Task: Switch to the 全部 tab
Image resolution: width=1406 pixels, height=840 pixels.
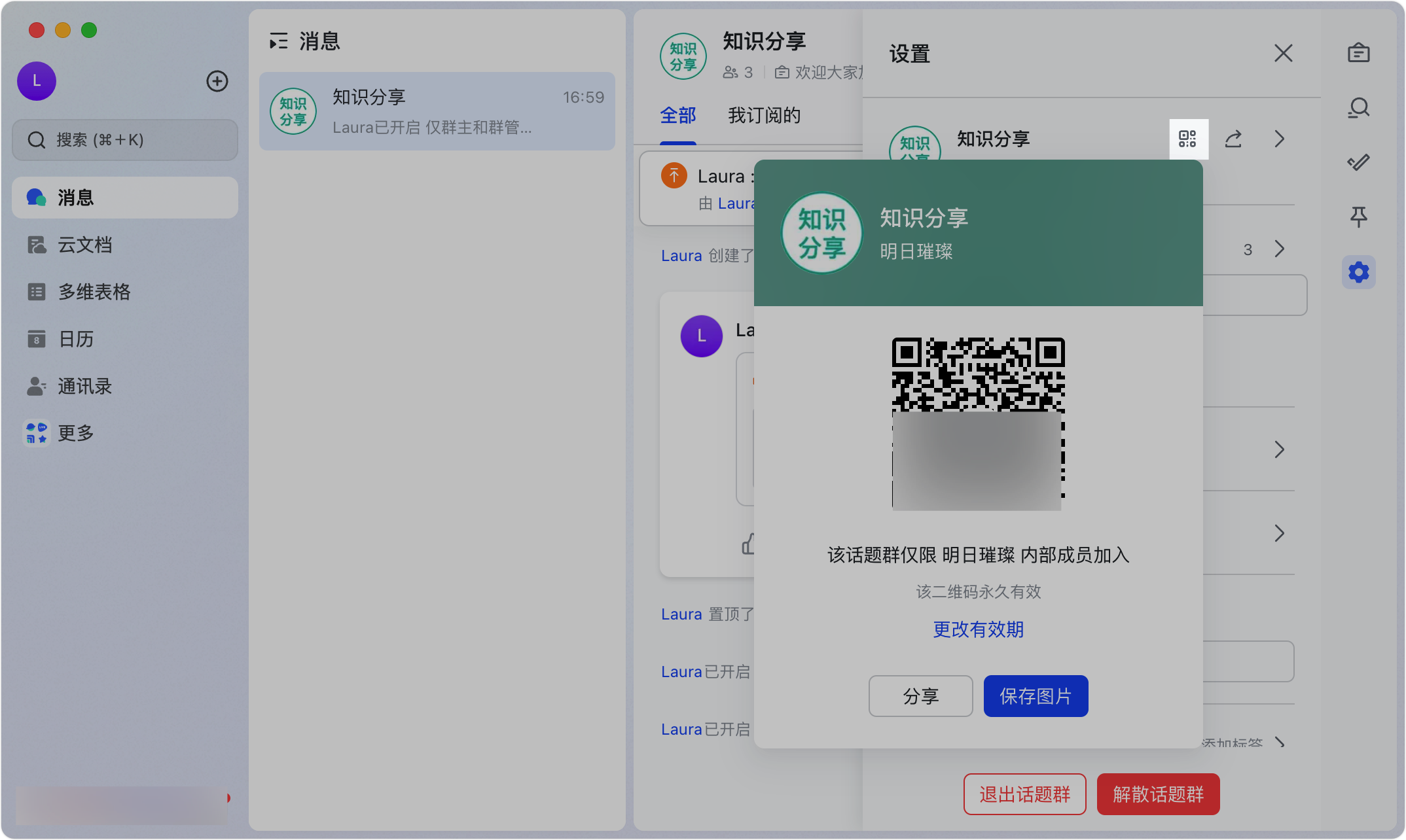Action: coord(678,116)
